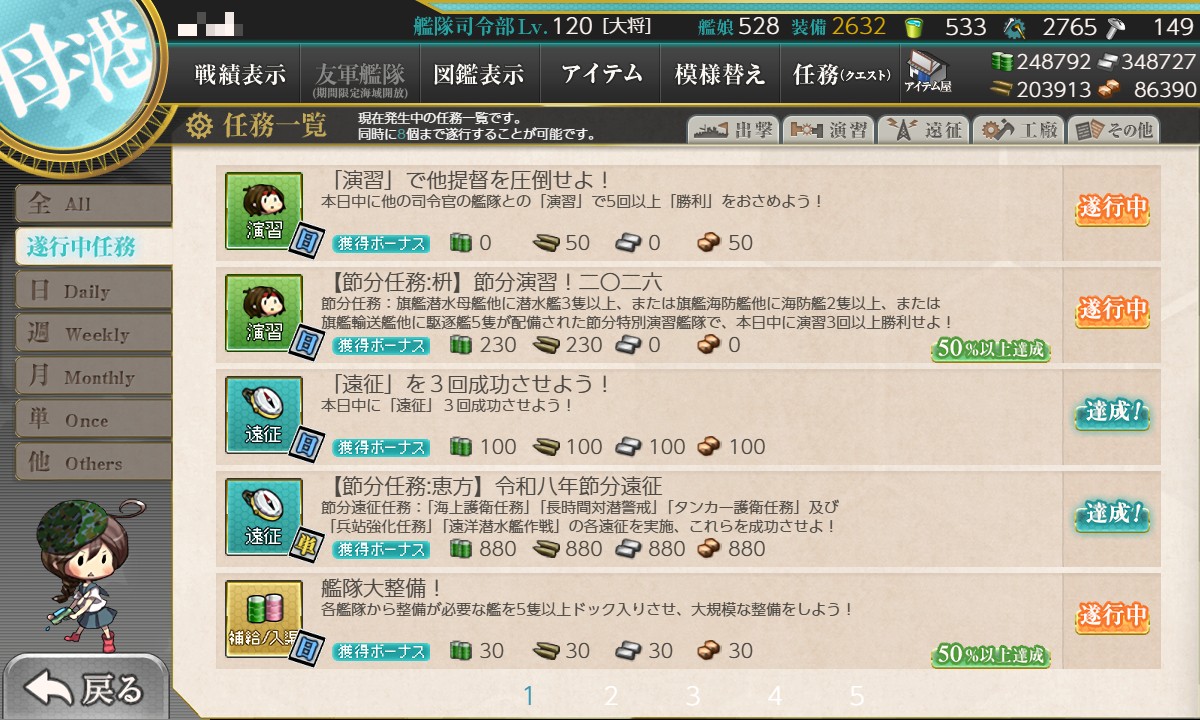Viewport: 1200px width, 720px height.
Task: Filter quests by 出撃 category
Action: coord(733,130)
